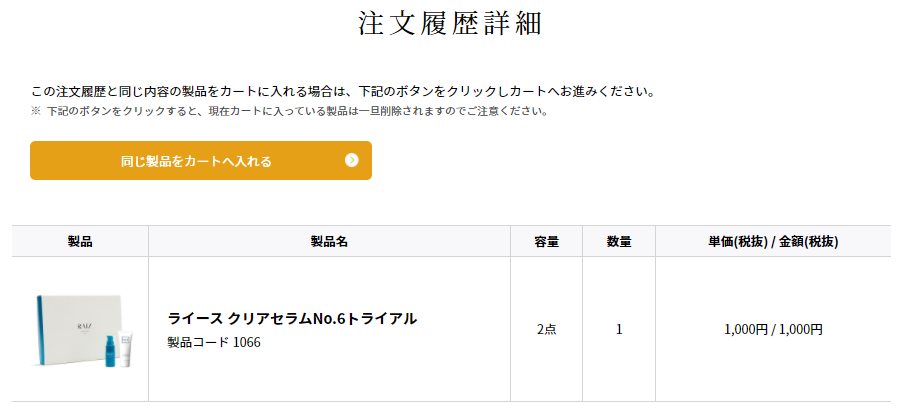The width and height of the screenshot is (905, 413).
Task: Select the 製品名 column header
Action: (329, 242)
